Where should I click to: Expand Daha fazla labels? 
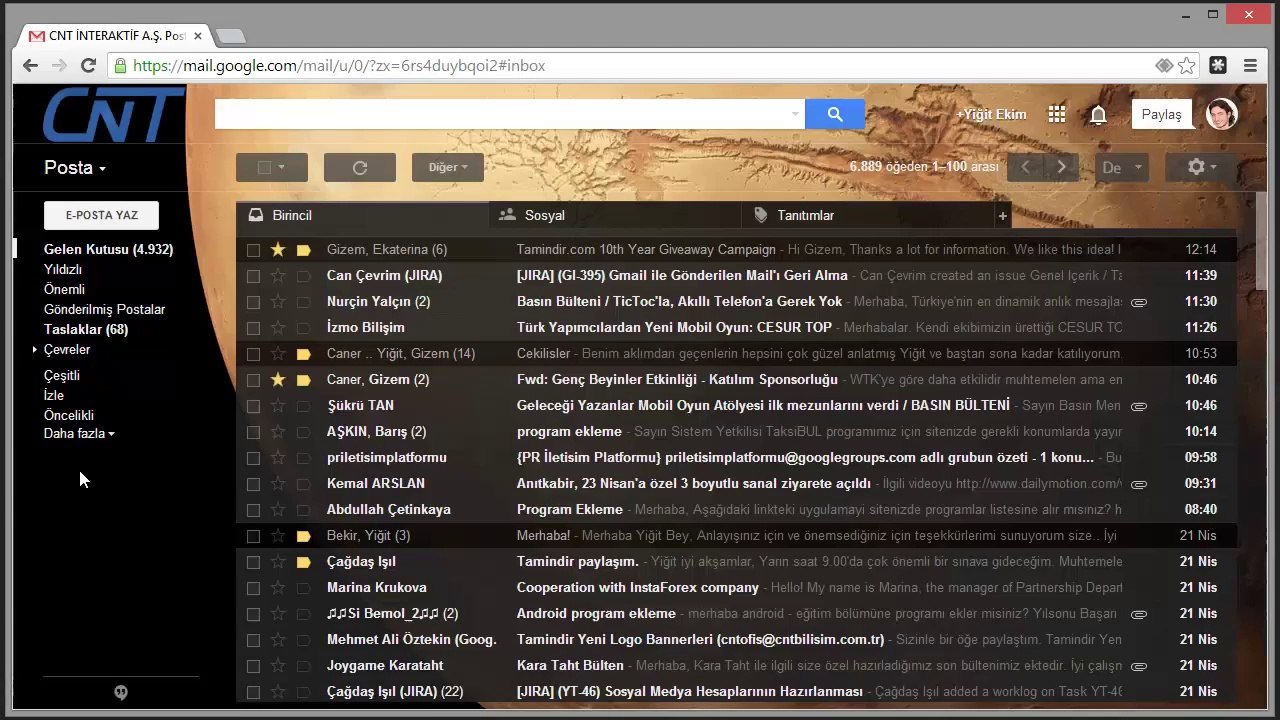(x=79, y=433)
